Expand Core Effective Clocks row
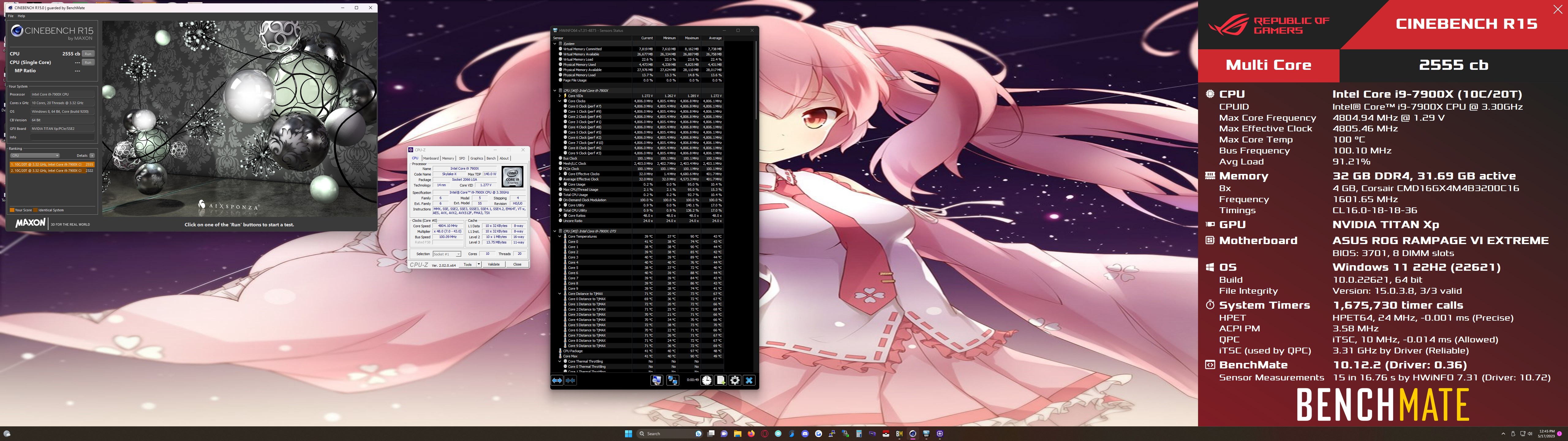 pyautogui.click(x=560, y=174)
